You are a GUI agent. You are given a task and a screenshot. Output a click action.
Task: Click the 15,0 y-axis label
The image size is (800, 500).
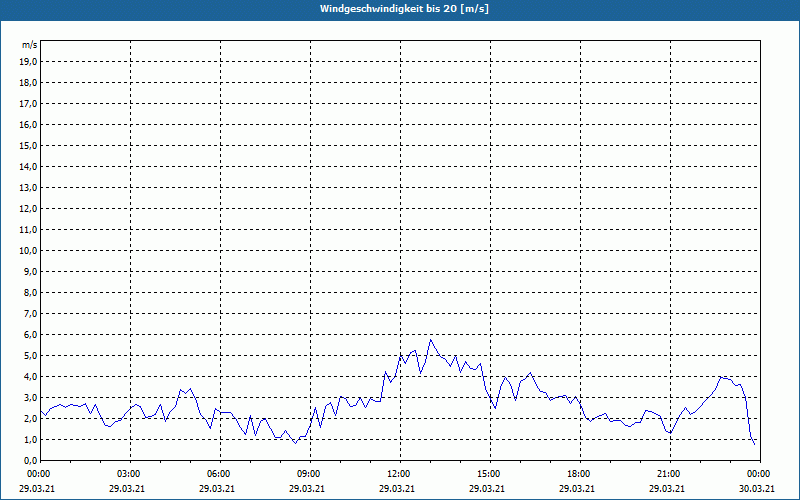pos(29,145)
